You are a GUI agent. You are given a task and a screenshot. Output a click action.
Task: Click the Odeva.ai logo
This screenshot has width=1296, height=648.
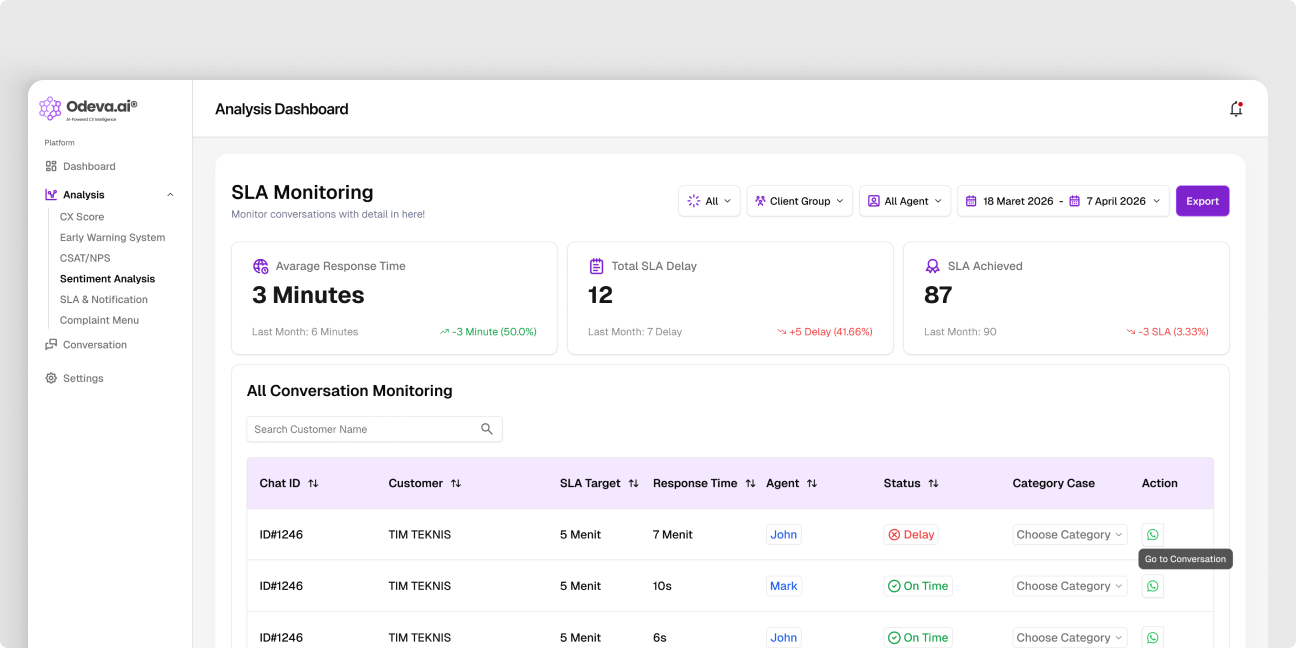coord(88,109)
